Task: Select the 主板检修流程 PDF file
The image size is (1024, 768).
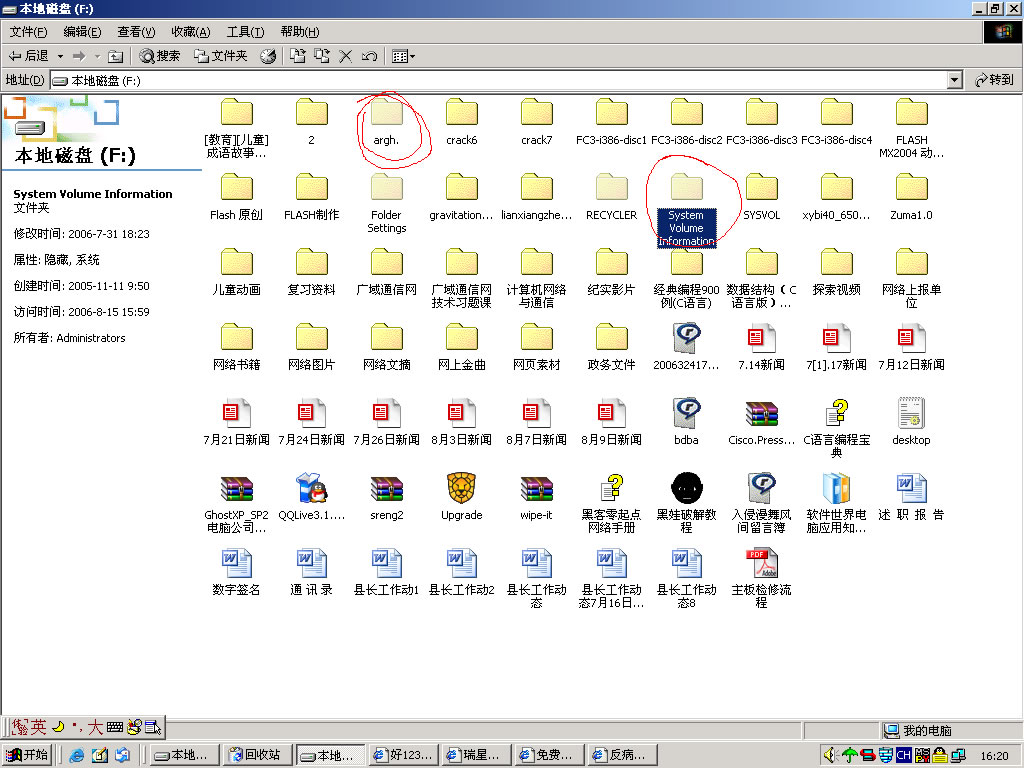Action: 761,565
